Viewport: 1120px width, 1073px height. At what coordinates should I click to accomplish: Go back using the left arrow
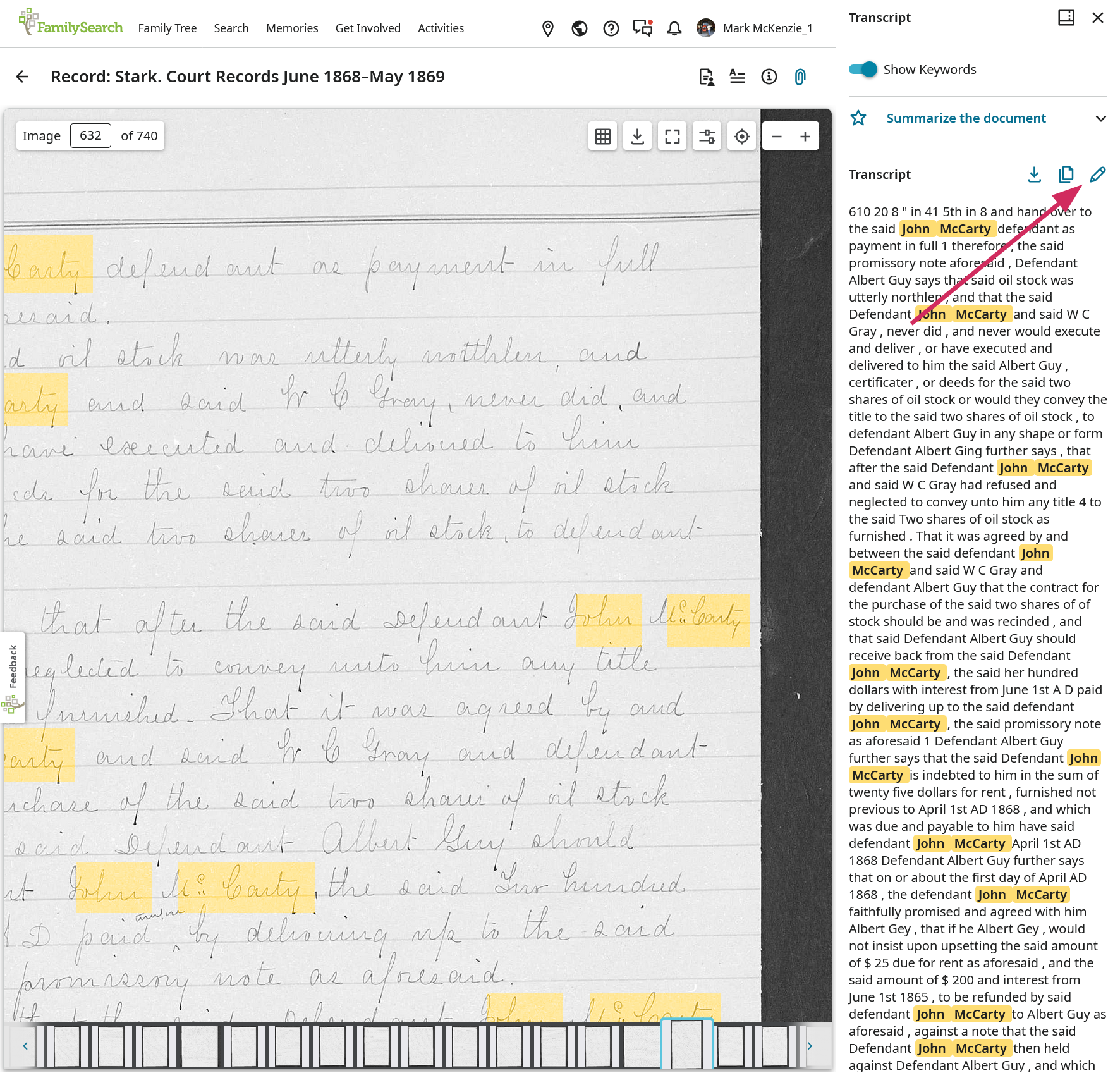click(x=23, y=77)
